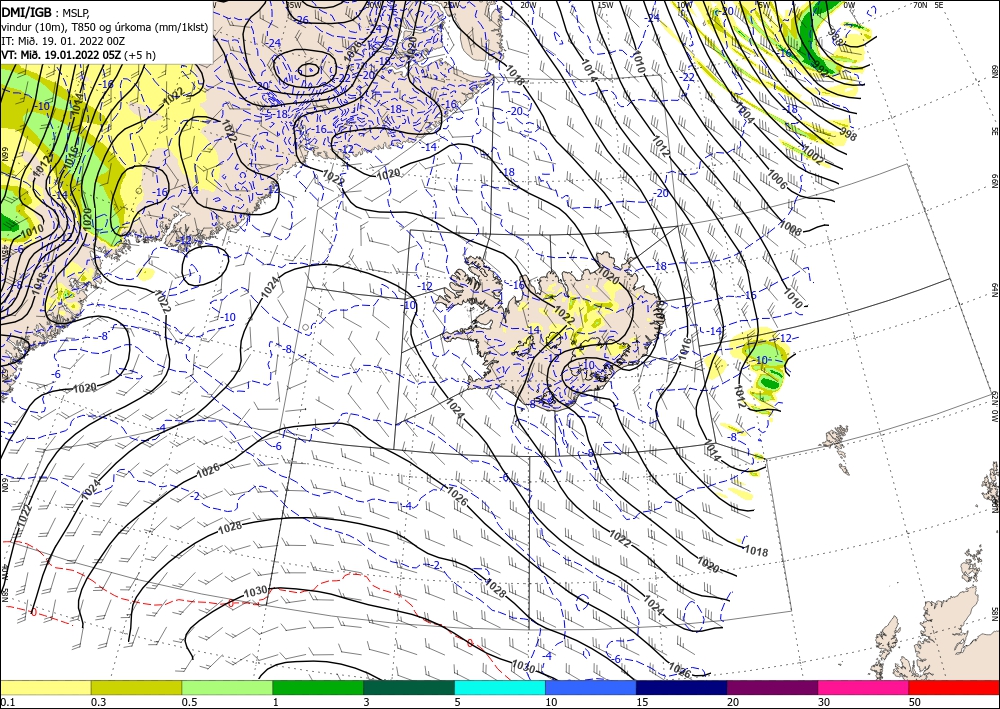Click the '15W' longitude label at top
Screen dimensions: 1000x709
click(x=605, y=5)
